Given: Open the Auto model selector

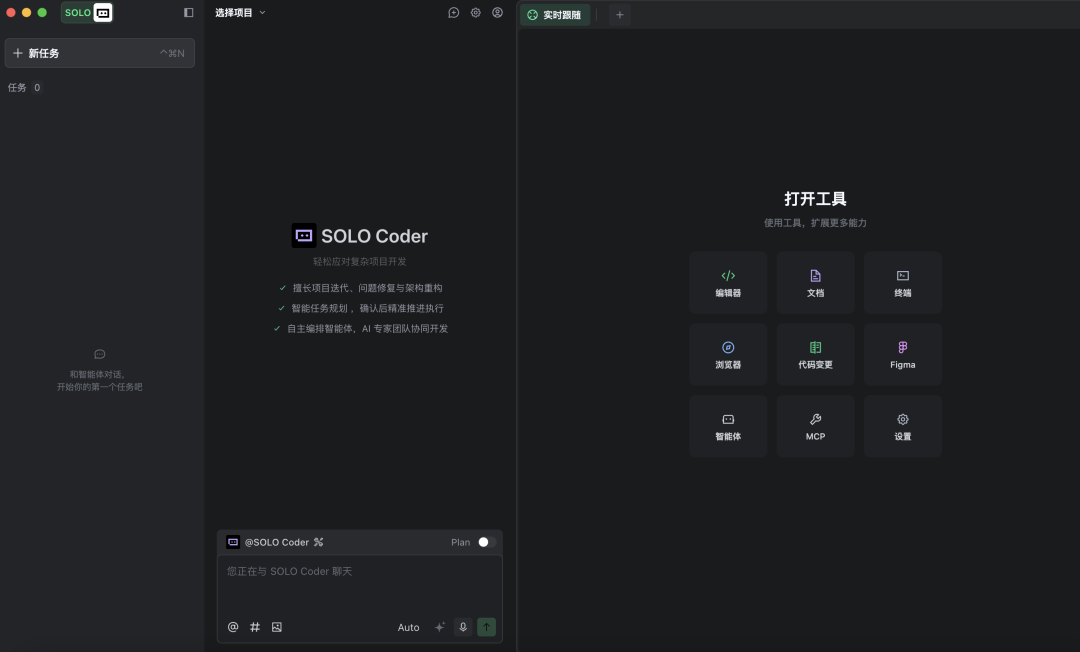Looking at the screenshot, I should 408,627.
